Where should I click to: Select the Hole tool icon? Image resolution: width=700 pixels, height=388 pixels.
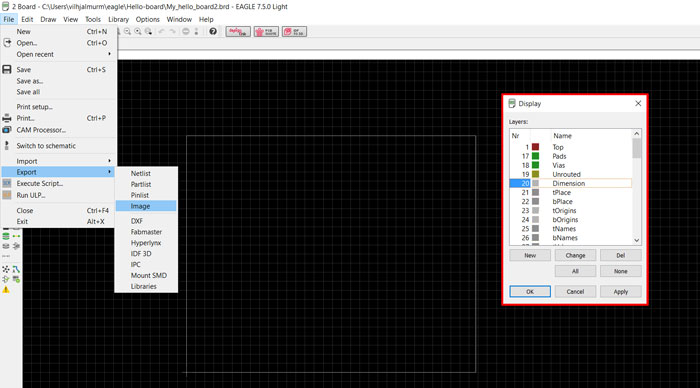[x=6, y=246]
